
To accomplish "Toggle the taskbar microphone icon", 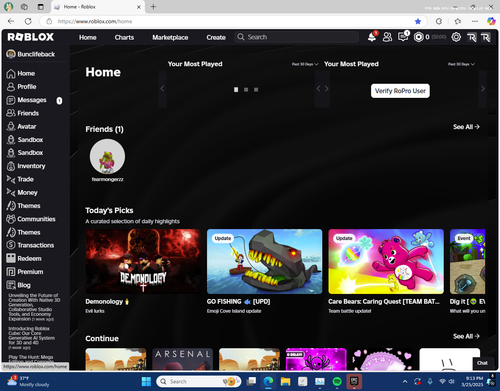I will pyautogui.click(x=430, y=381).
